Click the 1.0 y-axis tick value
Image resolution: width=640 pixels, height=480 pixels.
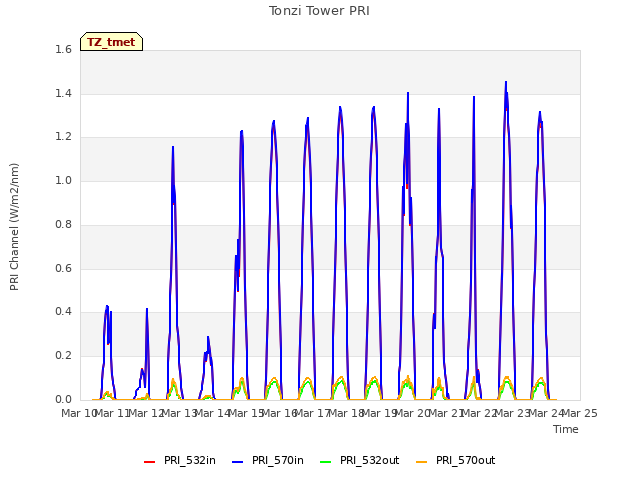click(63, 180)
